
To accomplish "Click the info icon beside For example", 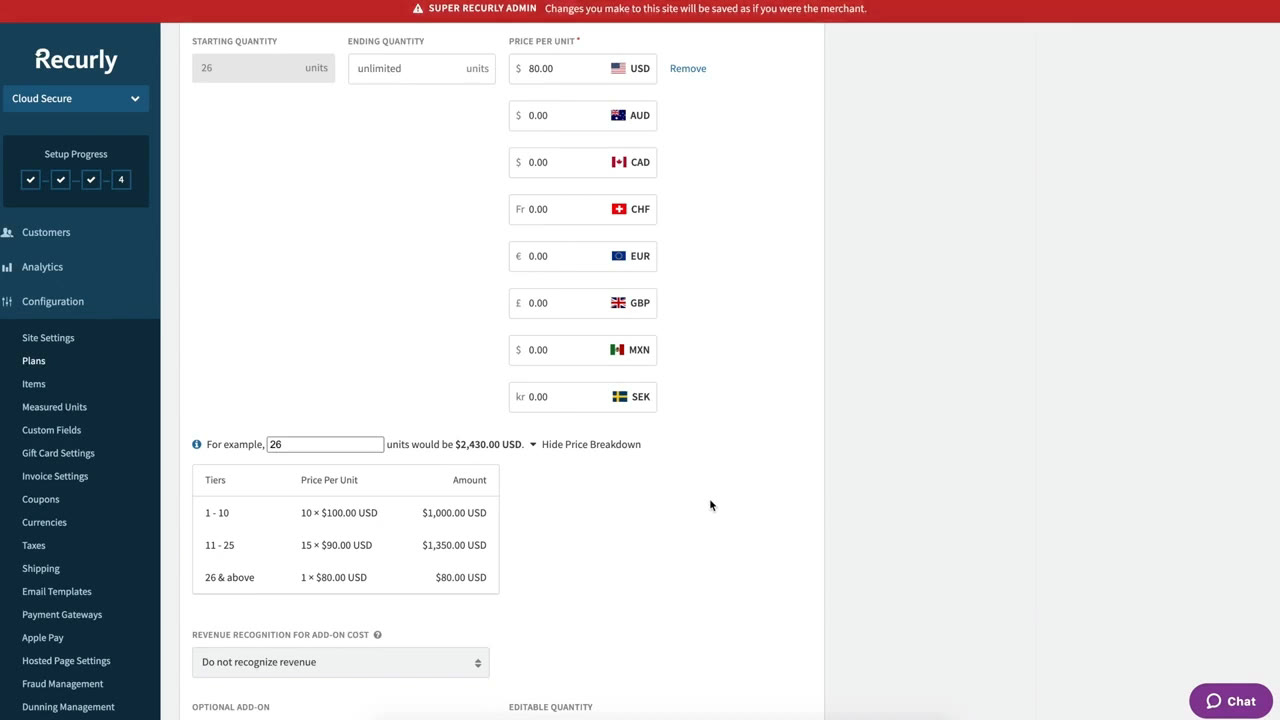I will point(197,444).
